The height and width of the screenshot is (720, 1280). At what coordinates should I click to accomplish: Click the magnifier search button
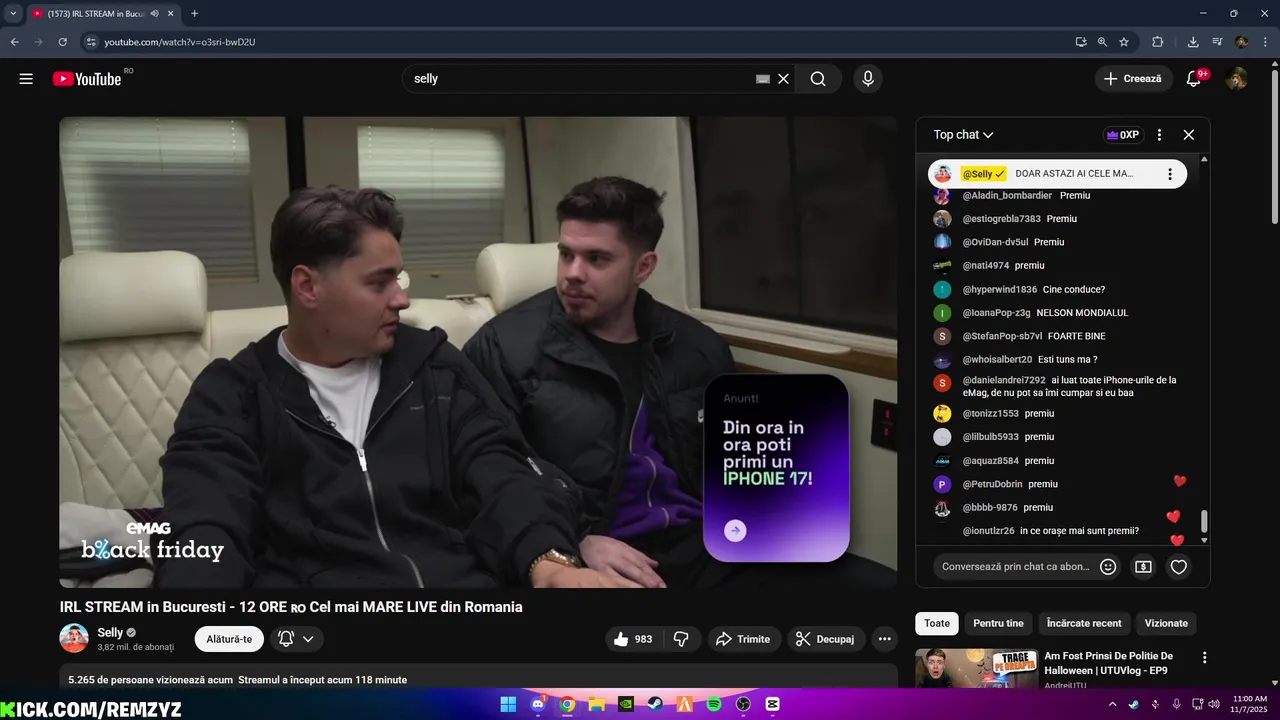tap(818, 79)
